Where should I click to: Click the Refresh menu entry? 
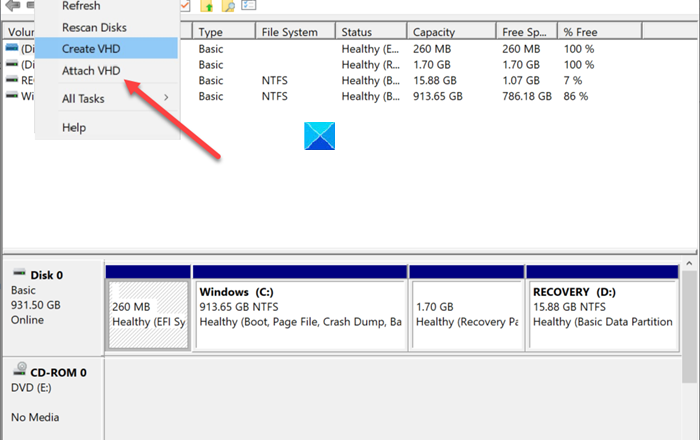[x=81, y=6]
